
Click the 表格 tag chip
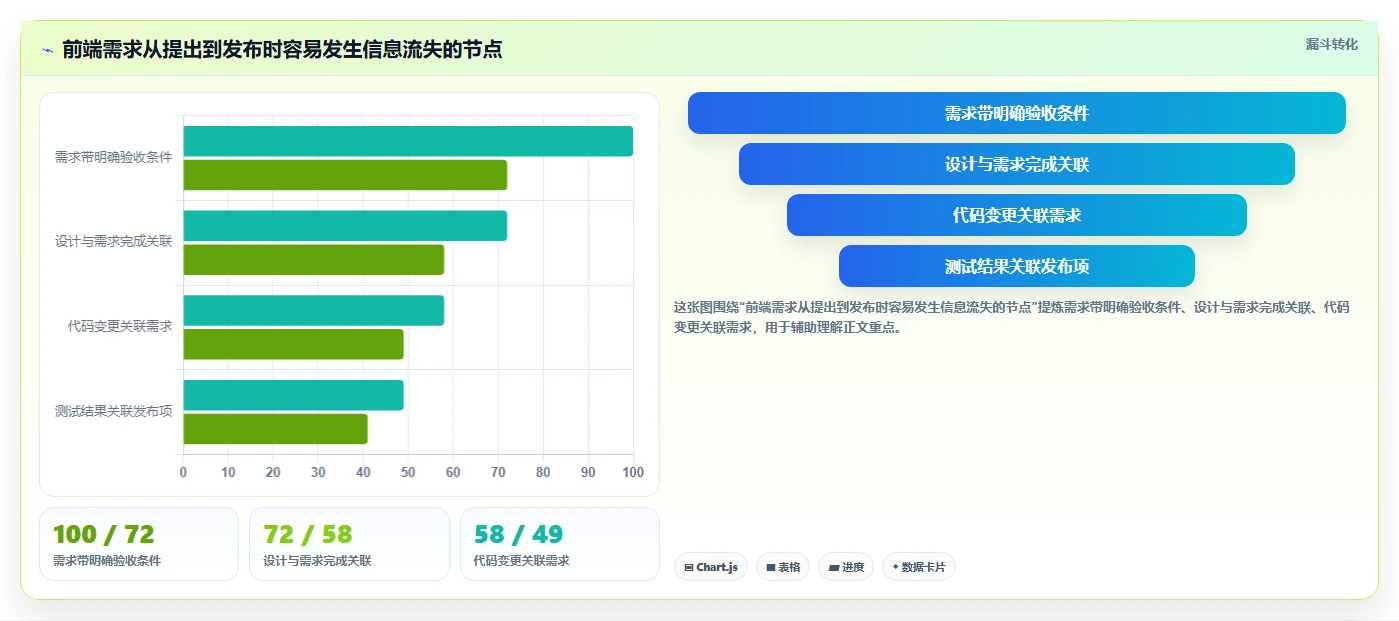(x=783, y=567)
